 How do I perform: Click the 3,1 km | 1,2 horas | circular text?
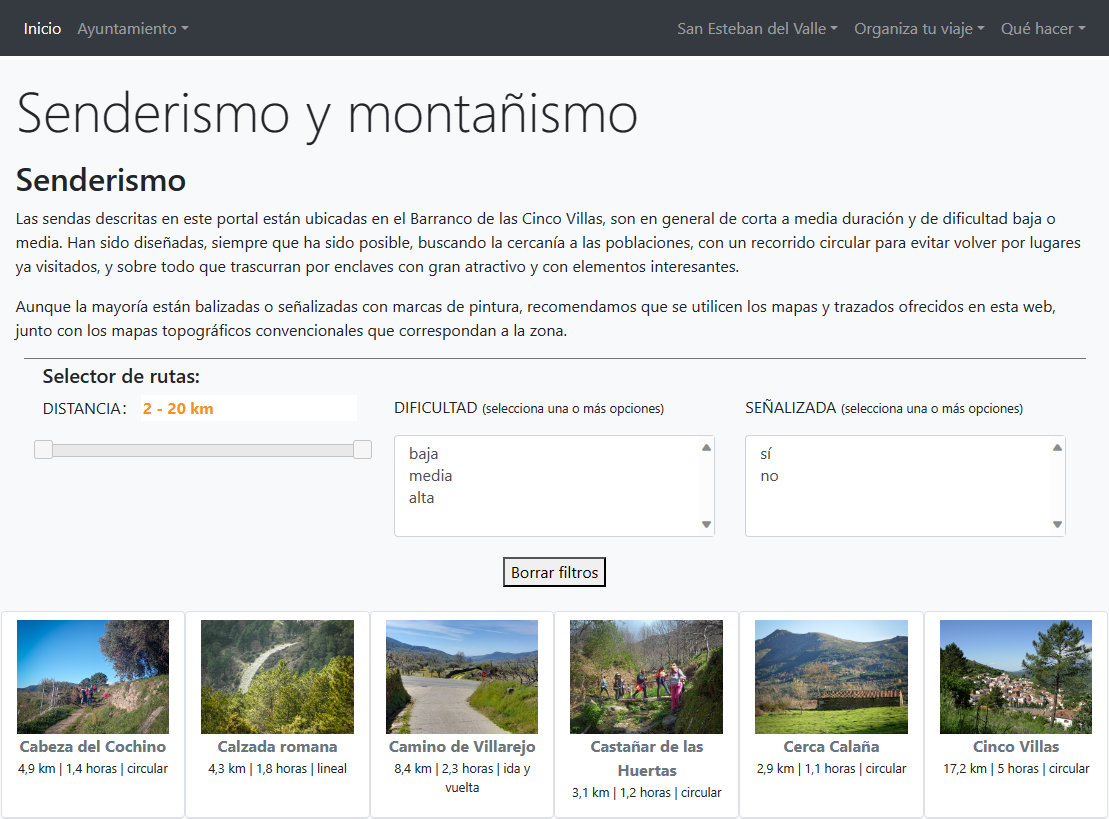[x=646, y=793]
